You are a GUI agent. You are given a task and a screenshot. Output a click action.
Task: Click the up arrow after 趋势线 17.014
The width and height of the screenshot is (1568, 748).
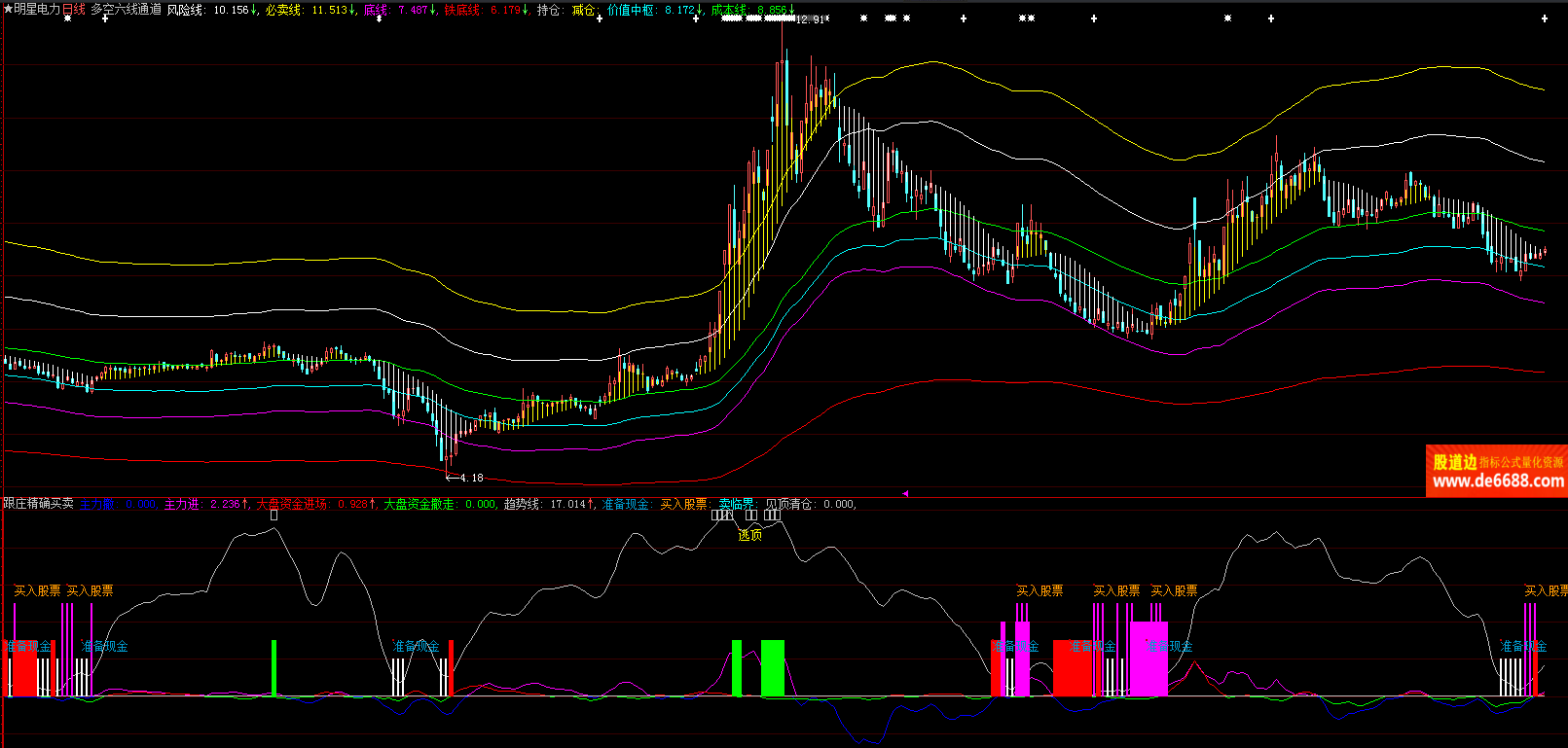click(x=592, y=504)
